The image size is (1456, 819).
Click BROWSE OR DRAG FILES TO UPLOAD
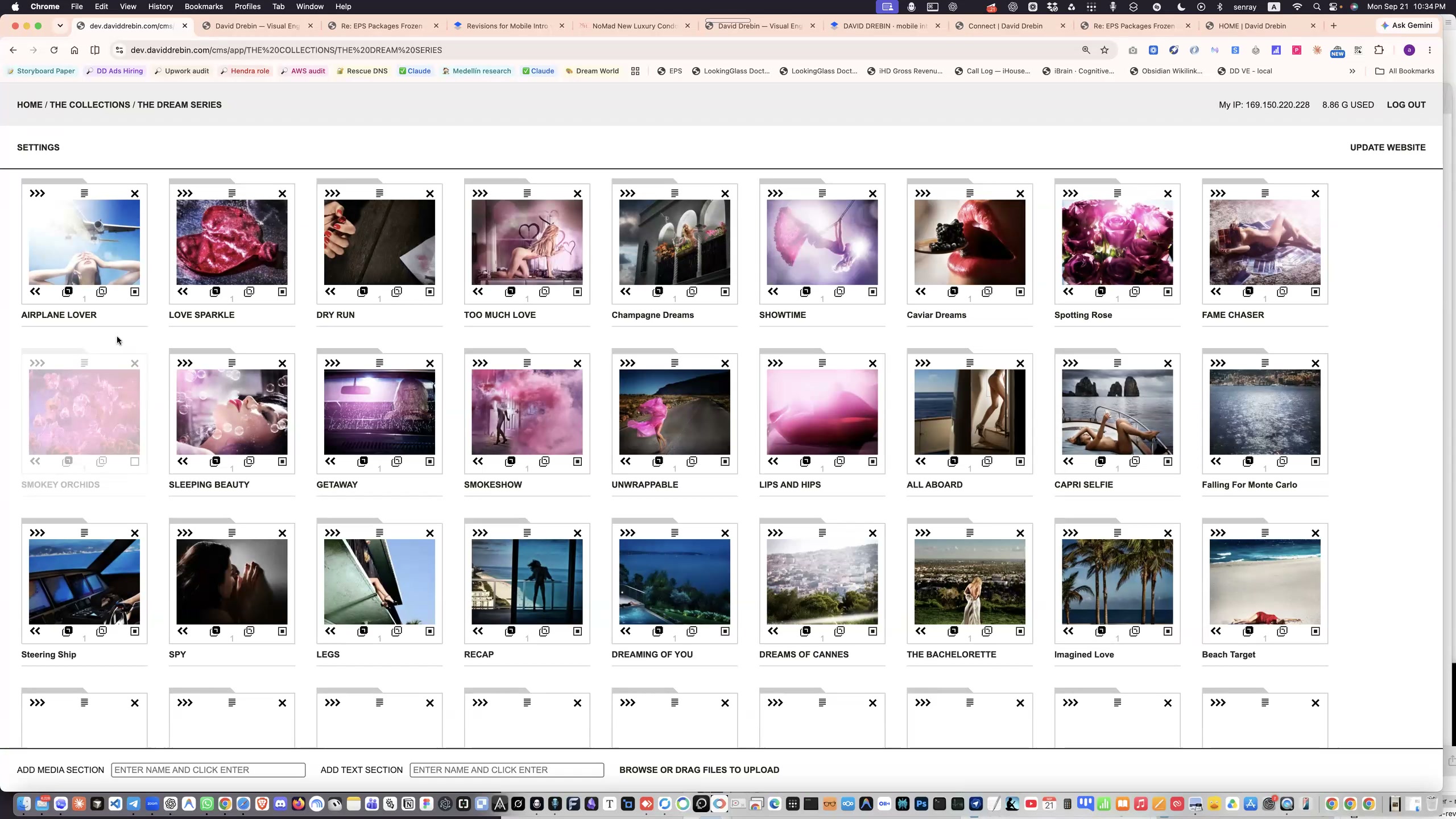coord(699,770)
